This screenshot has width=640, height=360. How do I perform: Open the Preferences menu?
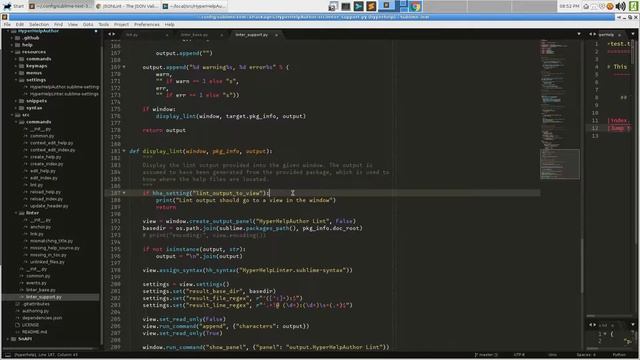[x=147, y=24]
